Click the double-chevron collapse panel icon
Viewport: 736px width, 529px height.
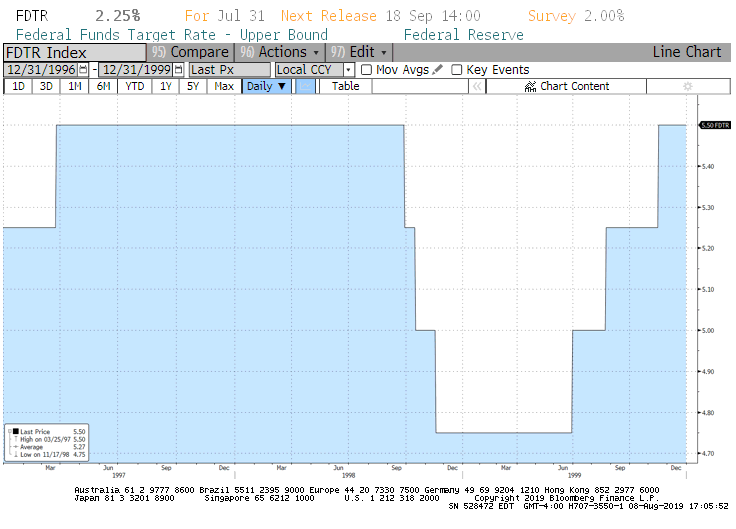[x=478, y=87]
